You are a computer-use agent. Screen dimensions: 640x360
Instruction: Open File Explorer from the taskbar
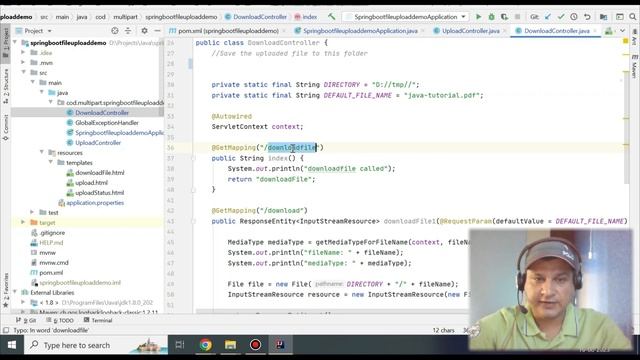231,345
